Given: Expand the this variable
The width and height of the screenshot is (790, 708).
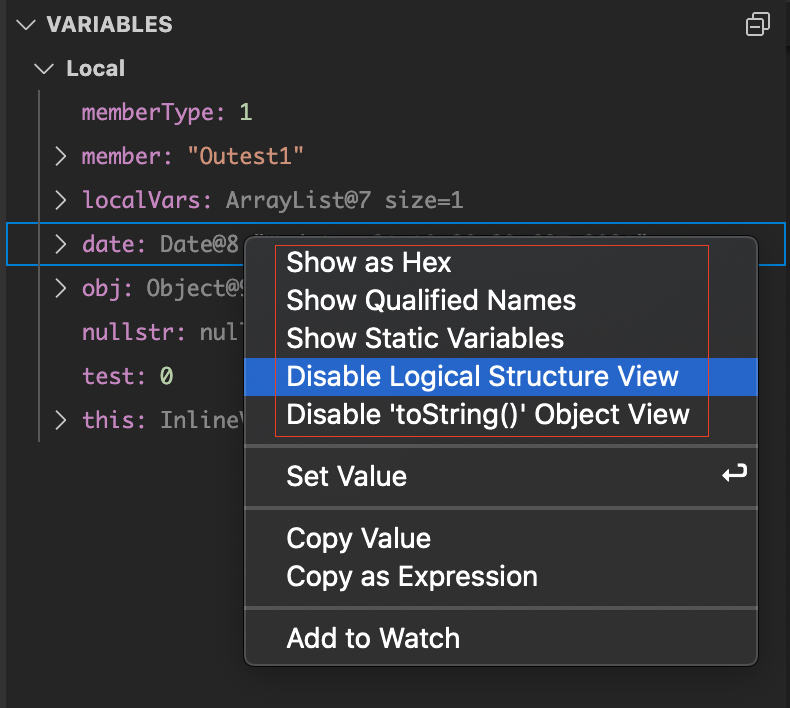Looking at the screenshot, I should [60, 420].
